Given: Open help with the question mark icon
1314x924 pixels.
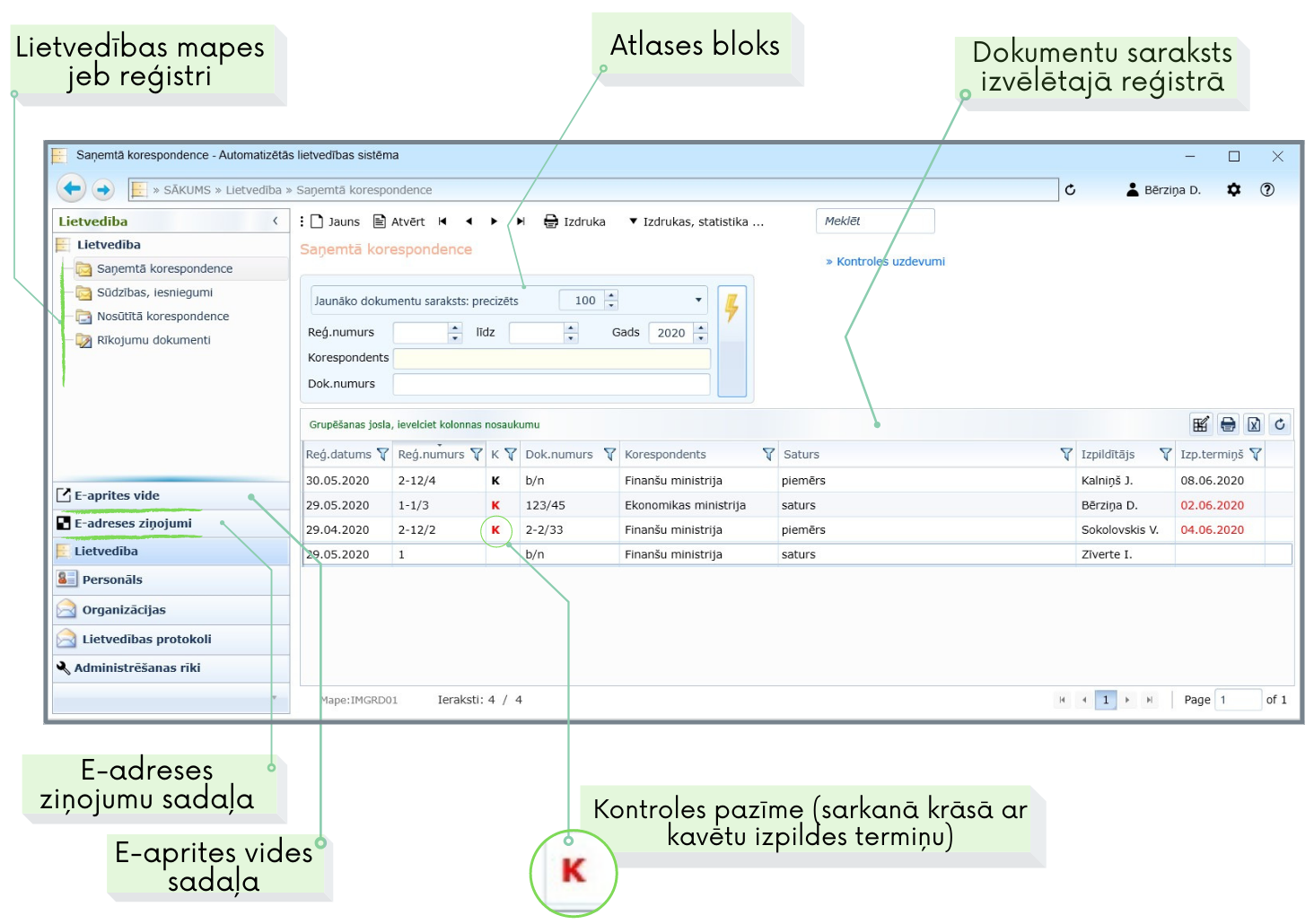Looking at the screenshot, I should (x=1267, y=190).
